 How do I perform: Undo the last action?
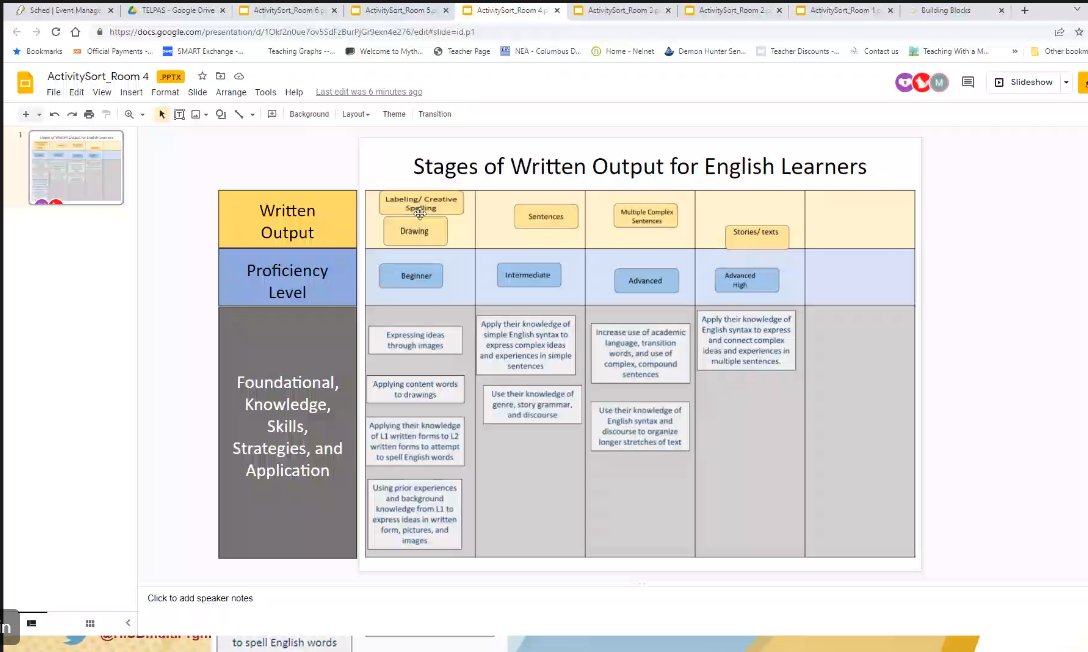[54, 114]
